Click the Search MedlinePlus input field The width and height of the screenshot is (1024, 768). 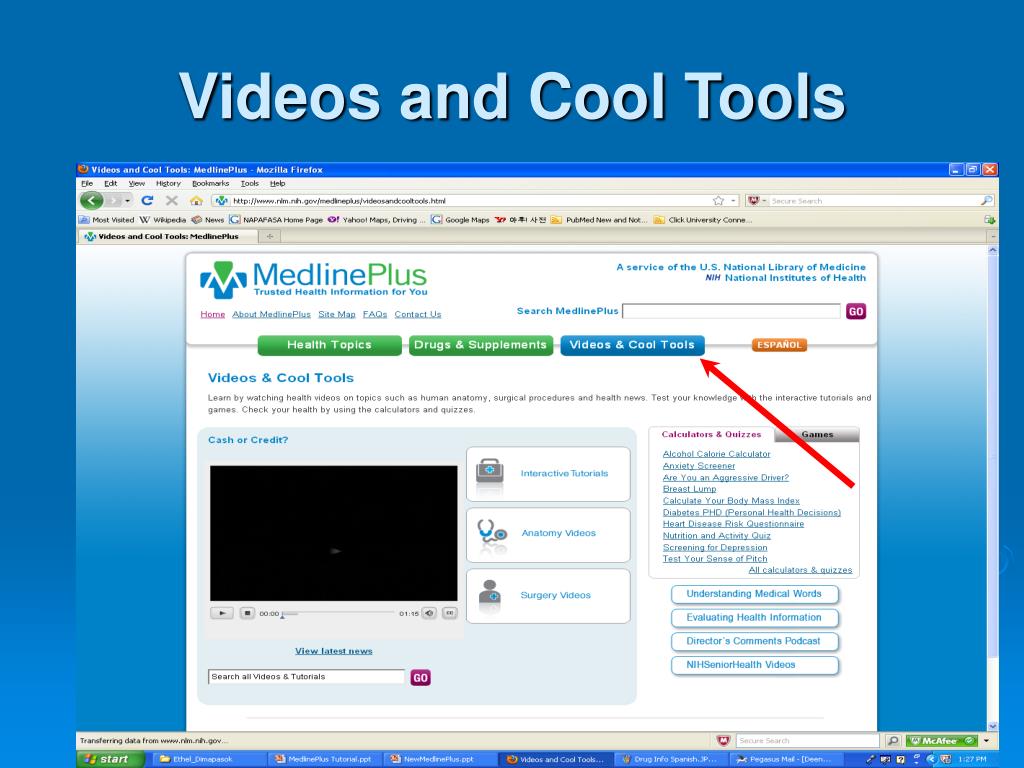pos(731,312)
